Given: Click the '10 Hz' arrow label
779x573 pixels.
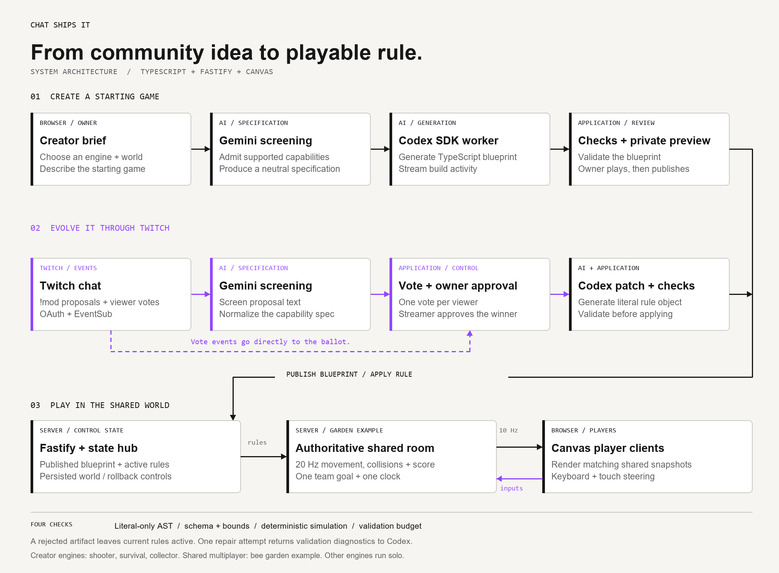Looking at the screenshot, I should click(508, 430).
